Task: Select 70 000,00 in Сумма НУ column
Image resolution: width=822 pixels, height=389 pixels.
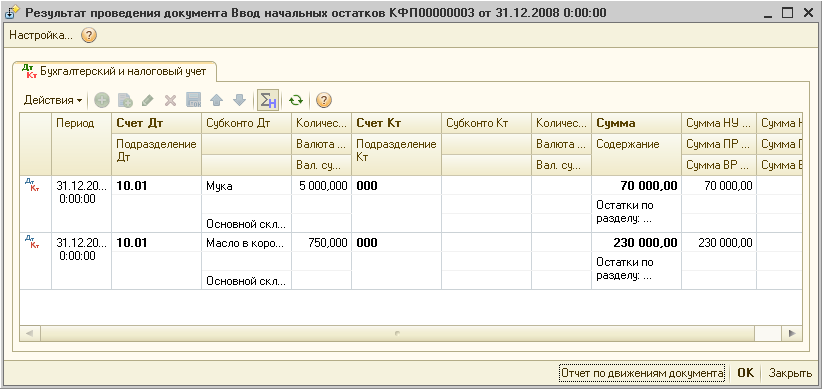Action: pos(719,186)
